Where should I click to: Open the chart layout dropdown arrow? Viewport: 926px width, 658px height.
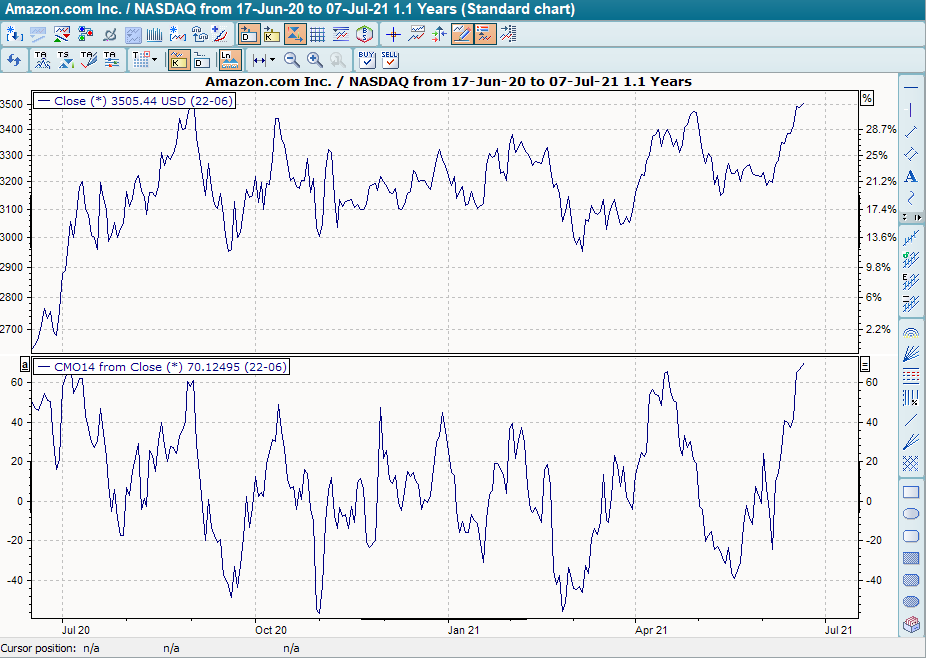point(154,61)
